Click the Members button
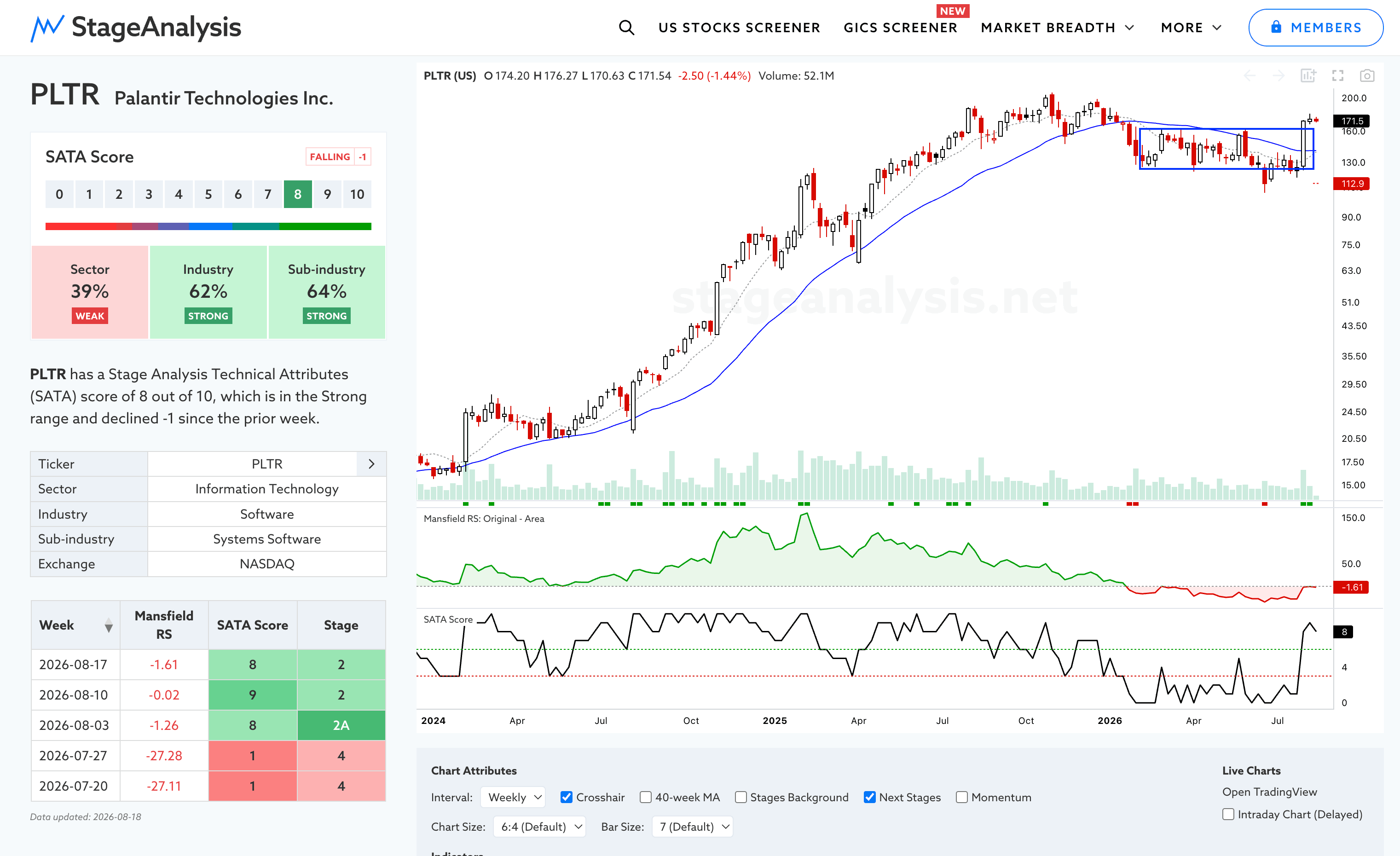Screen dimensions: 1400x856 tap(1315, 27)
